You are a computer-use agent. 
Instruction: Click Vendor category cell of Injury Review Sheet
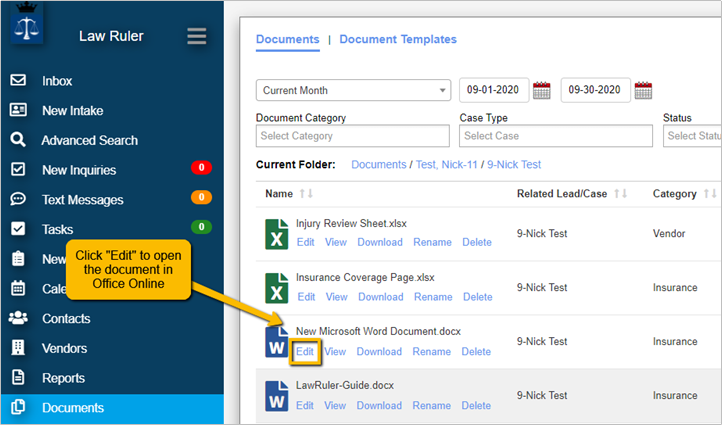click(669, 233)
